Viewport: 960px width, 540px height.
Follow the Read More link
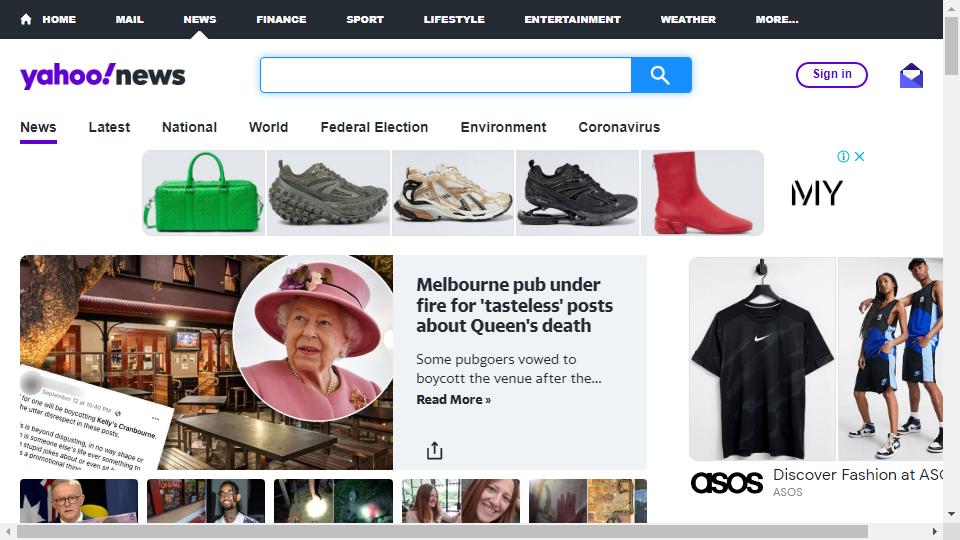[454, 399]
